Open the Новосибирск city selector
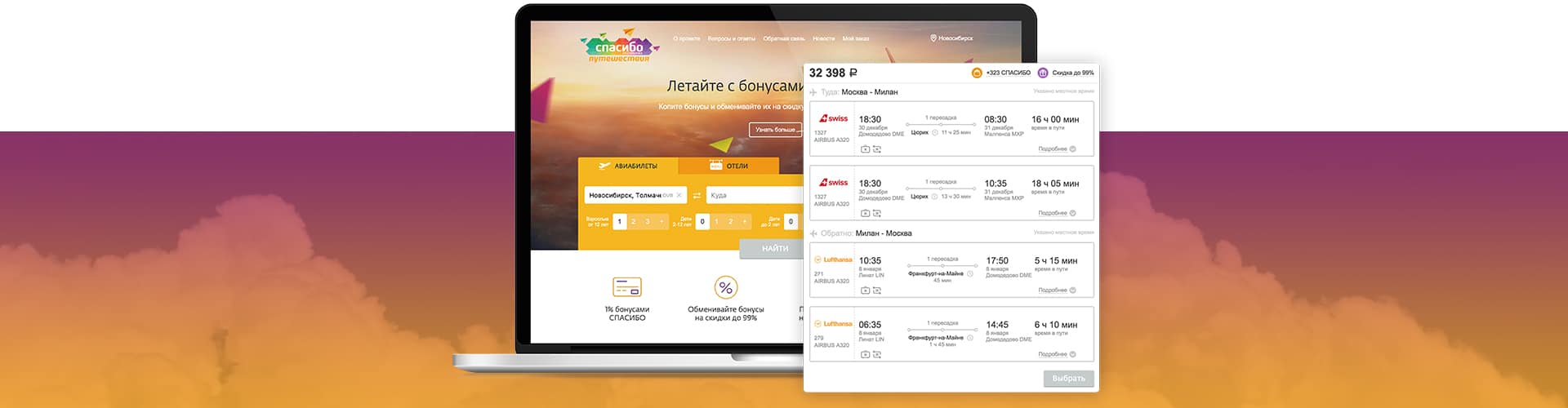The width and height of the screenshot is (1568, 408). click(955, 38)
